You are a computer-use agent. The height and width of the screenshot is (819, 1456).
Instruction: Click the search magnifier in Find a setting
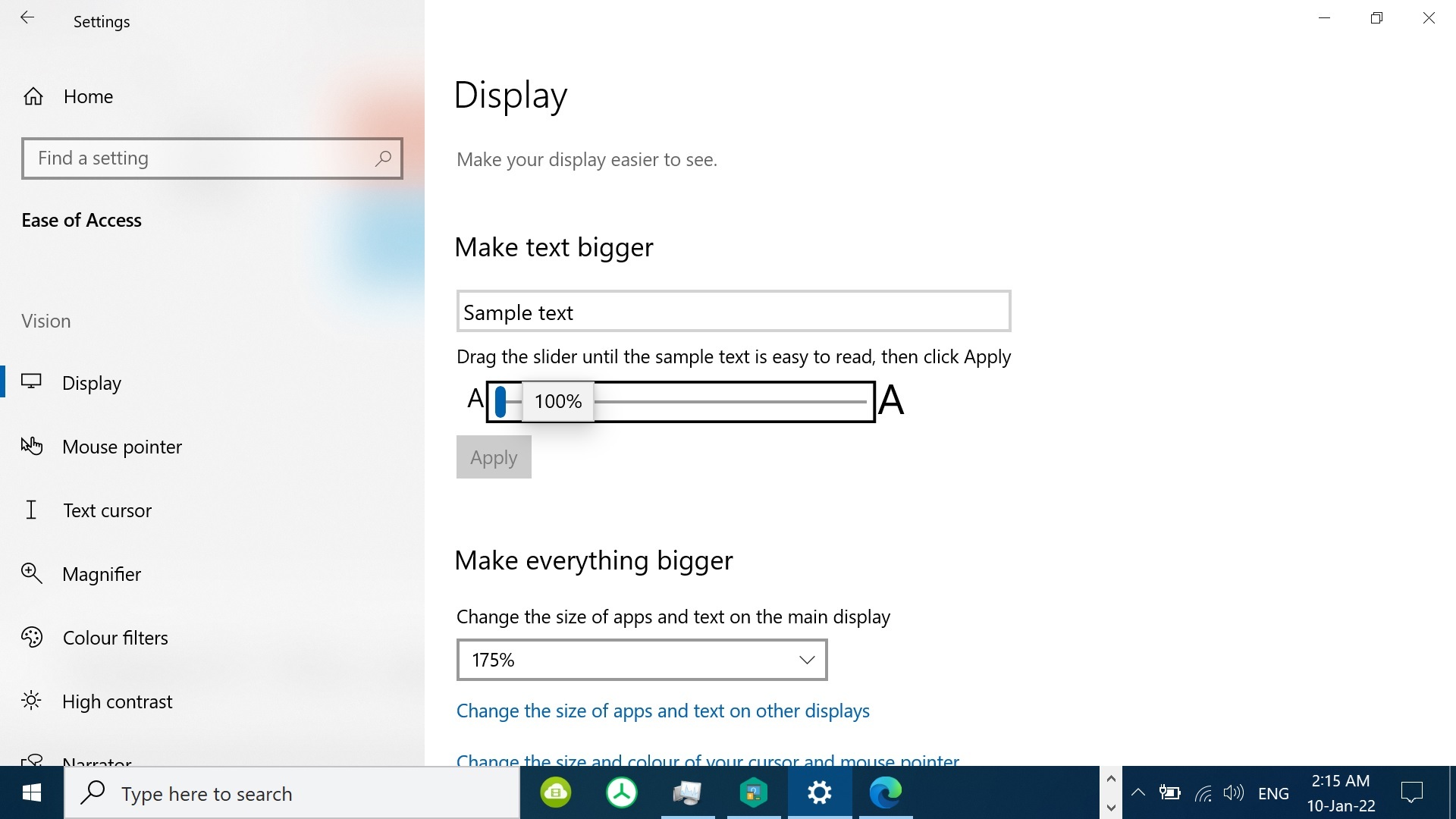(383, 158)
